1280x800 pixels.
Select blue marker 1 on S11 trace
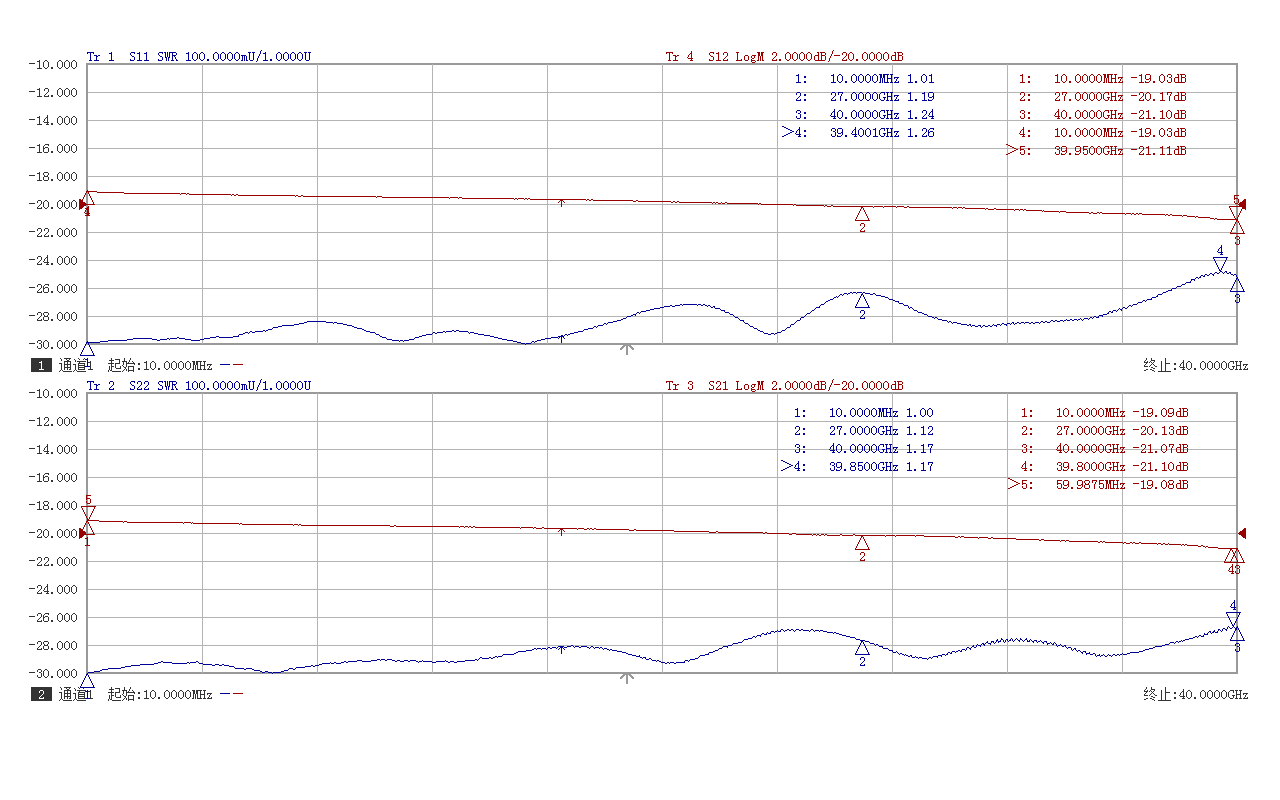(87, 348)
